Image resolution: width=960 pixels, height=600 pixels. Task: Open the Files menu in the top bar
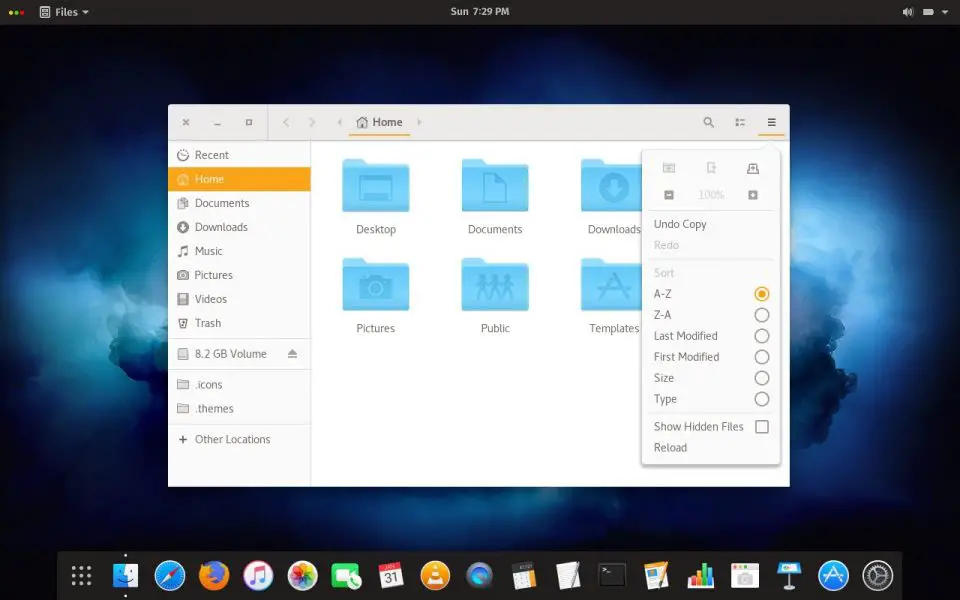63,11
